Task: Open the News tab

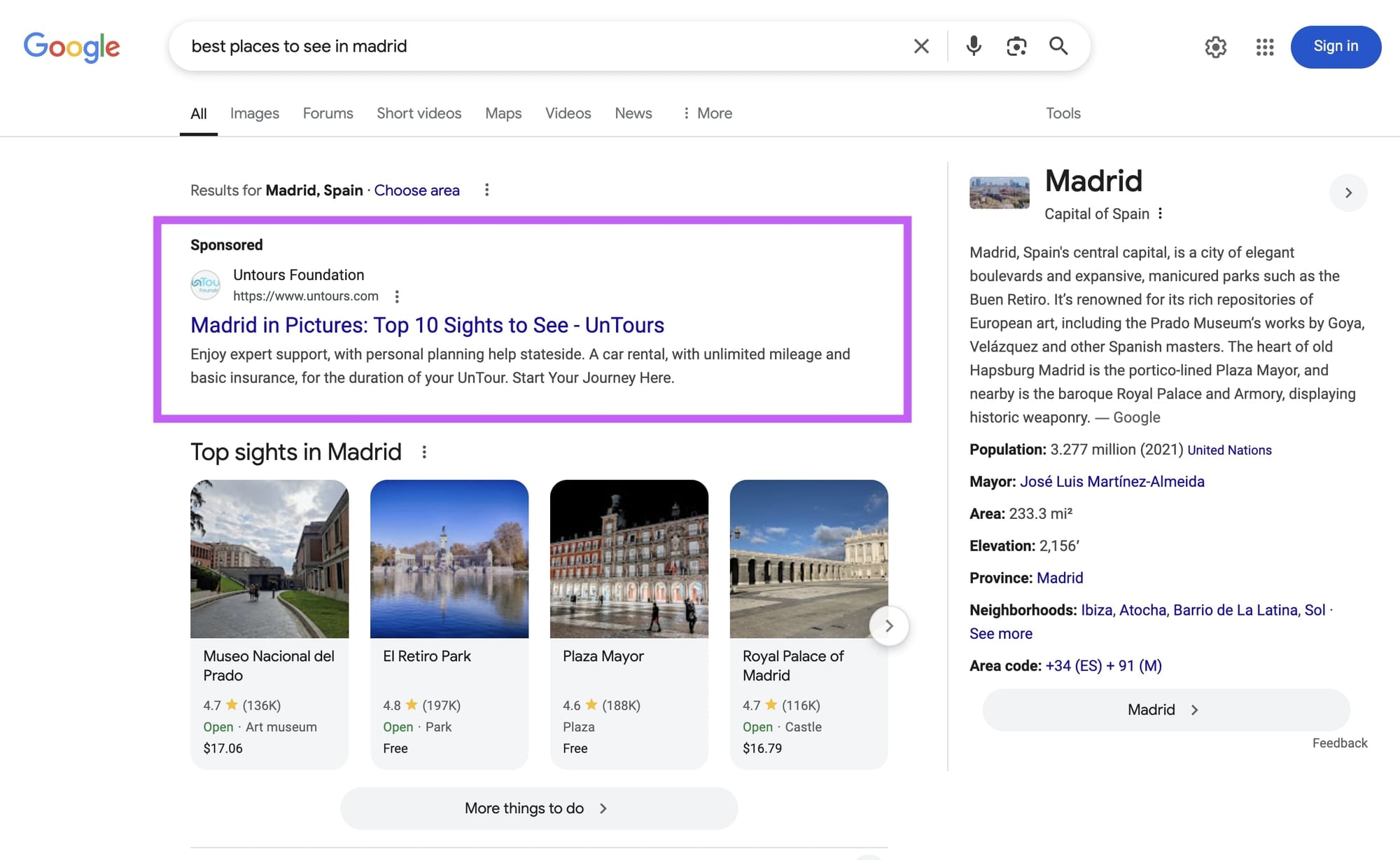Action: click(x=633, y=113)
